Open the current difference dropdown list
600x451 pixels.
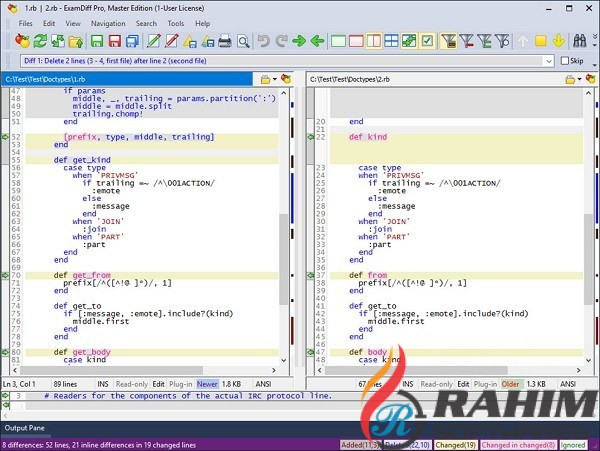[x=548, y=60]
